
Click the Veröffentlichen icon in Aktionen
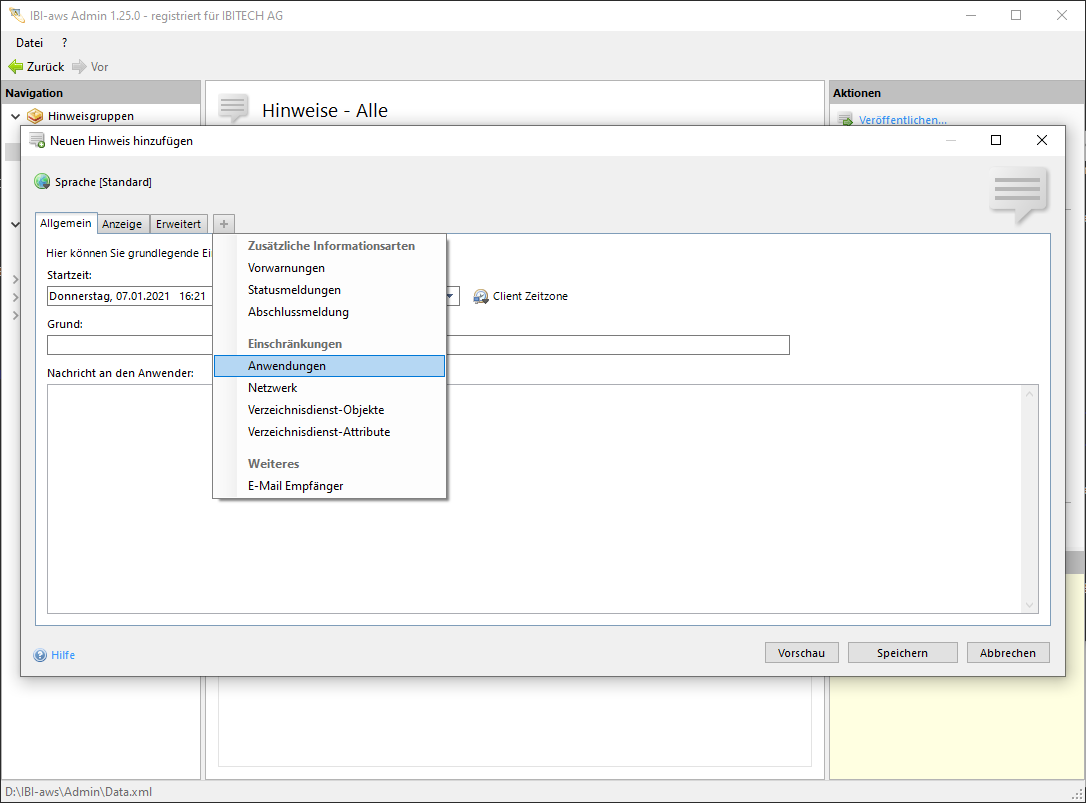point(845,120)
